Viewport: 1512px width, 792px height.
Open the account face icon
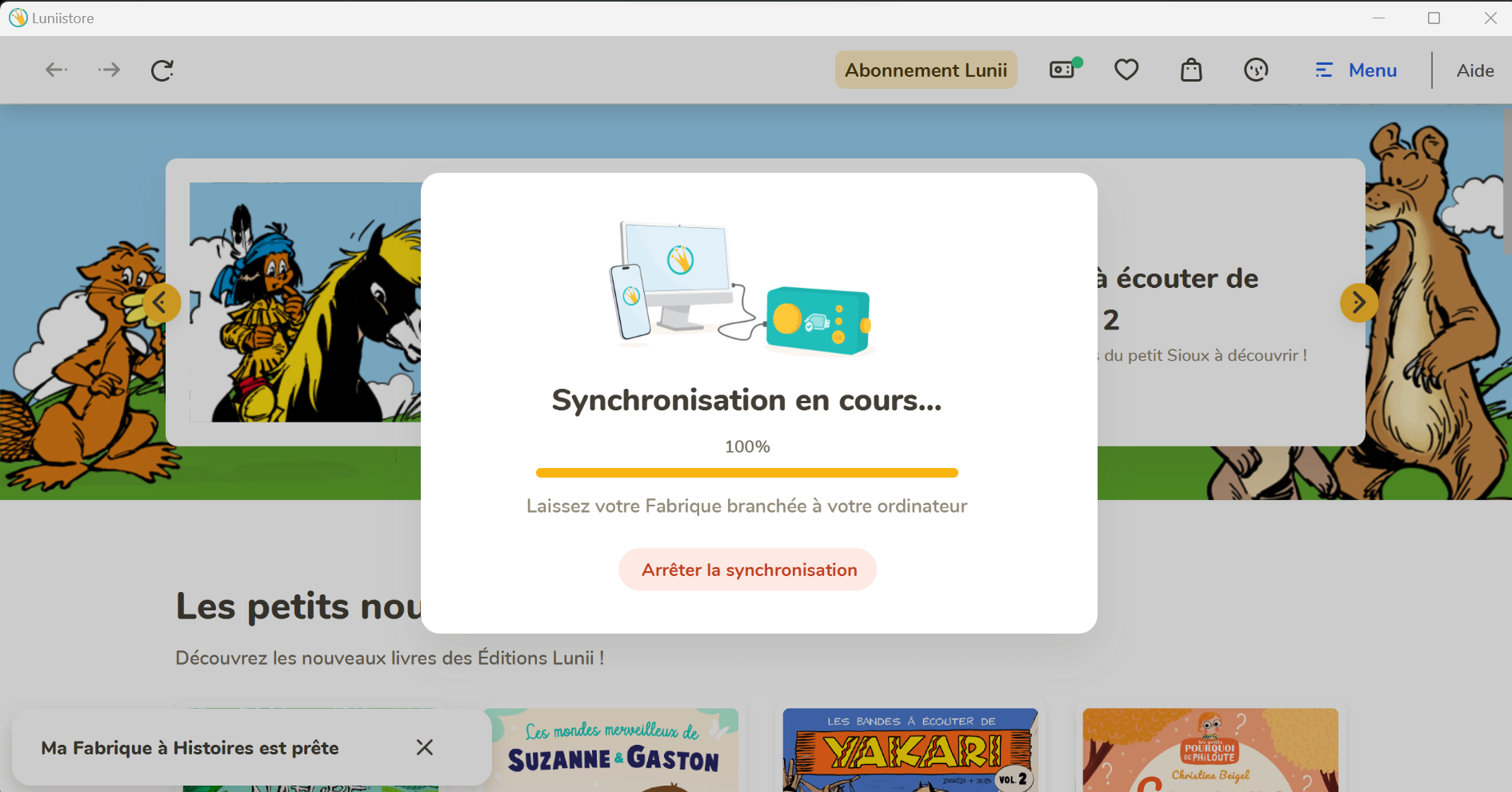click(1256, 70)
